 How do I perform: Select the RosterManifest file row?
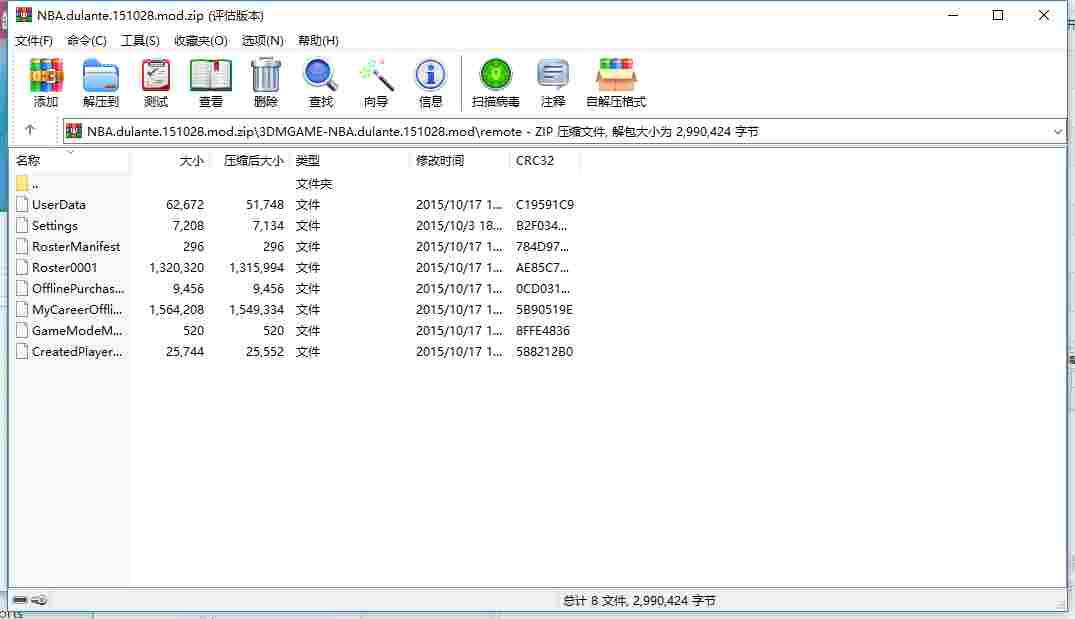coord(295,246)
